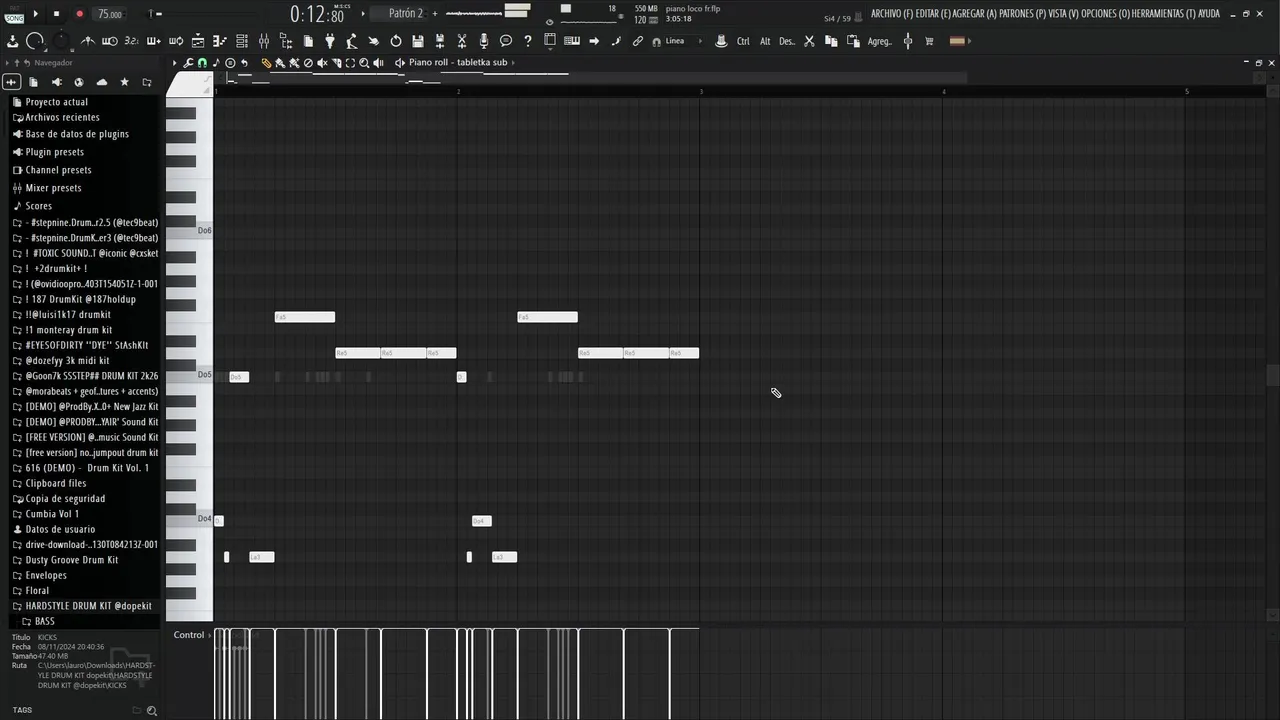Open the HERRAMIENTAS (T) menu
The width and height of the screenshot is (1280, 720).
1164,14
